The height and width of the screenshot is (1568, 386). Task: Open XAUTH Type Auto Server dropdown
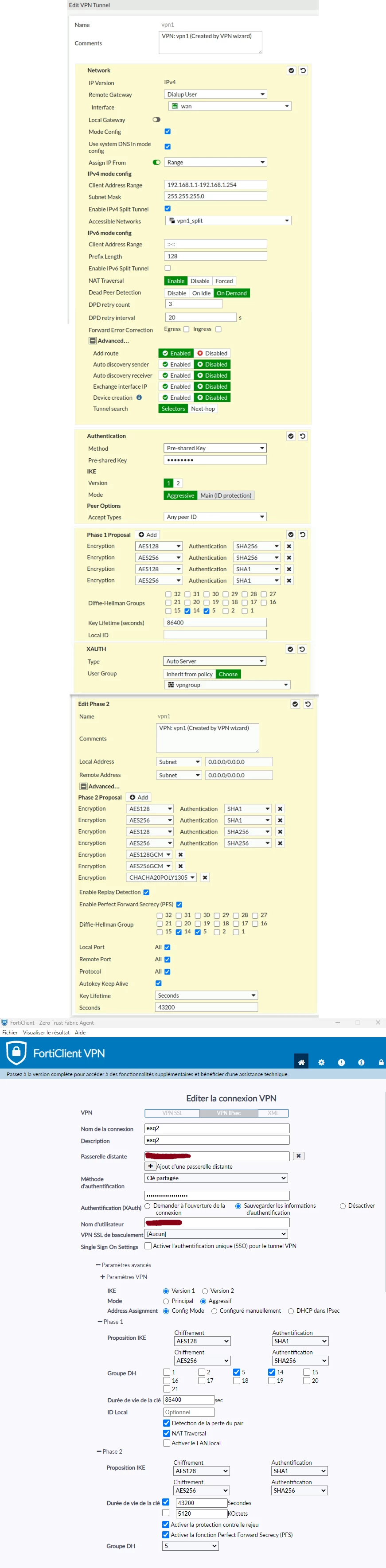pyautogui.click(x=214, y=661)
